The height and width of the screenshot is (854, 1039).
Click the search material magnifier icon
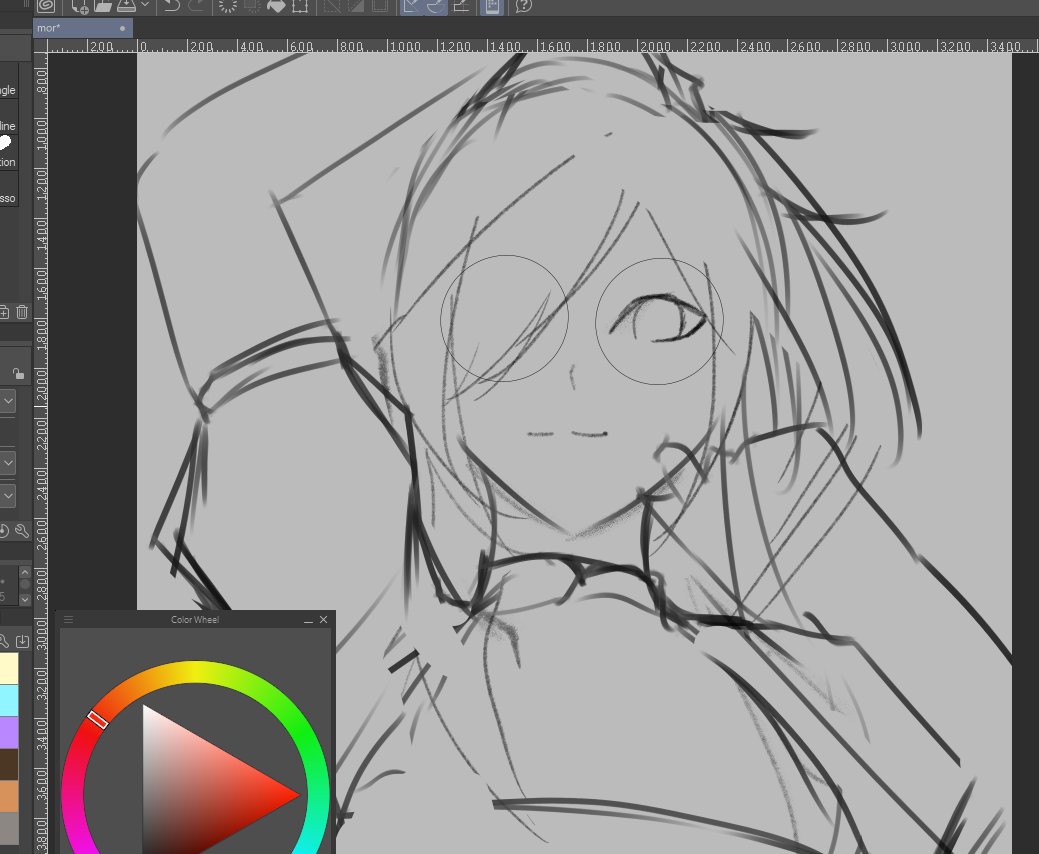click(4, 641)
